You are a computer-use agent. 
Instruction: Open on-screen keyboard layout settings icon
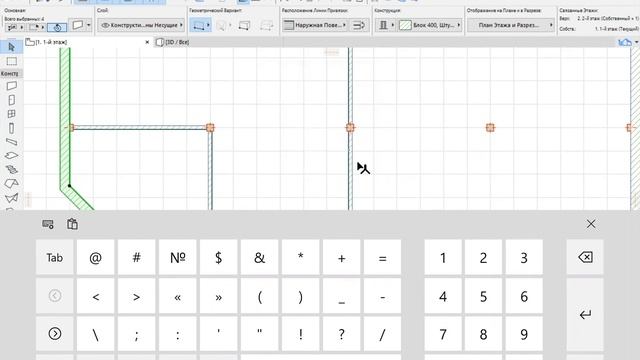pyautogui.click(x=48, y=224)
